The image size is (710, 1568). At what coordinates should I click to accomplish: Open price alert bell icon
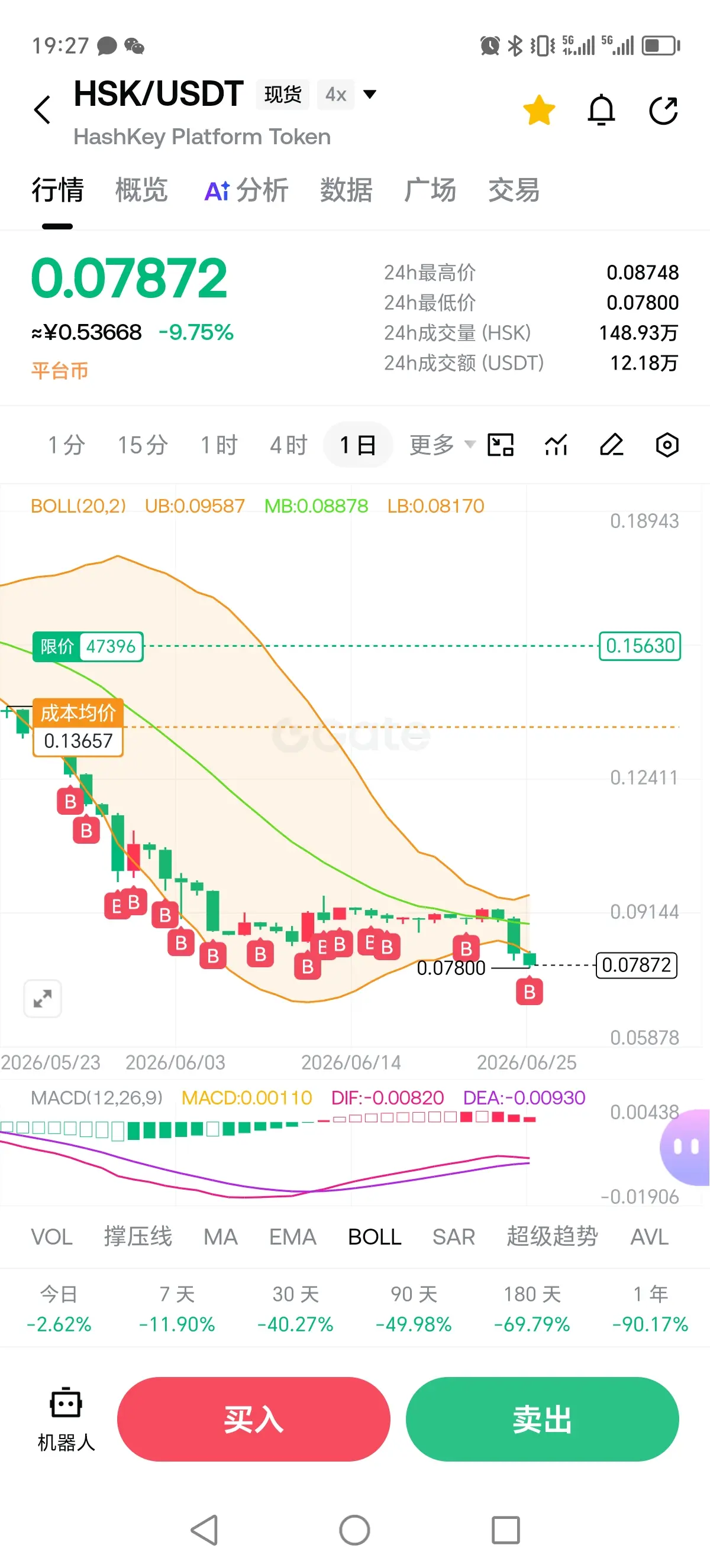(601, 110)
